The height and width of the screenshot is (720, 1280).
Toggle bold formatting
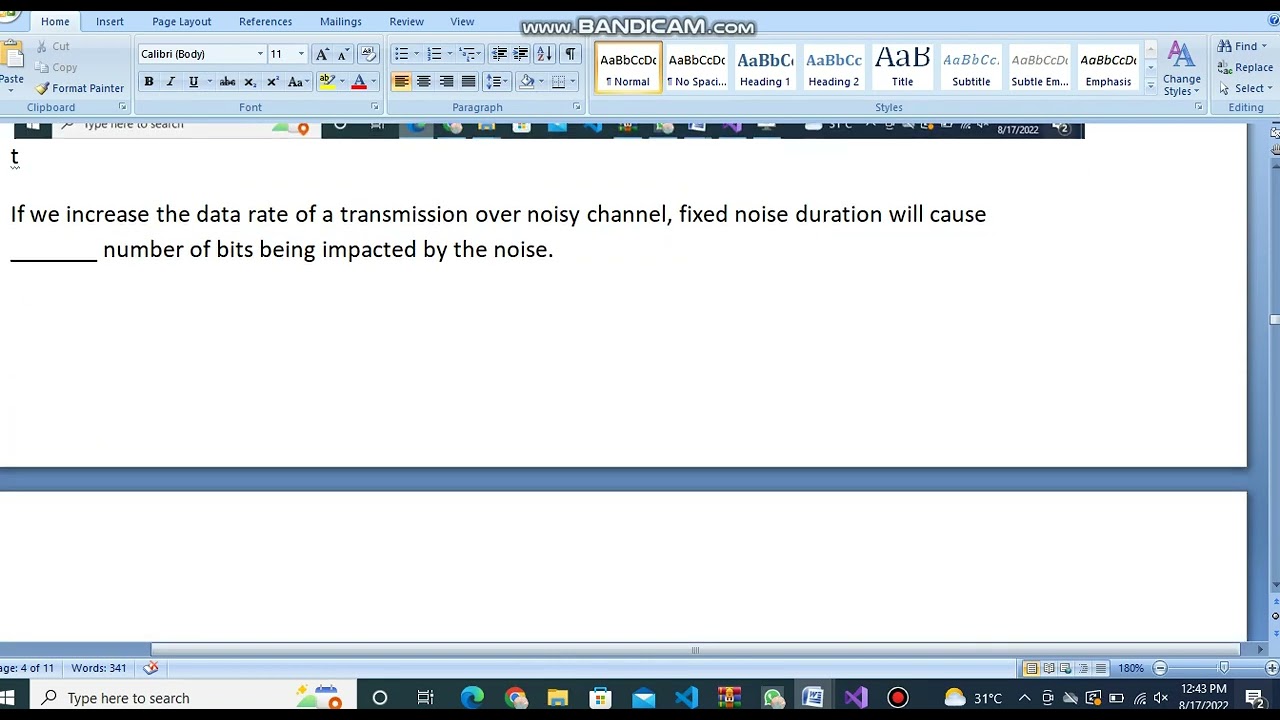click(x=148, y=82)
